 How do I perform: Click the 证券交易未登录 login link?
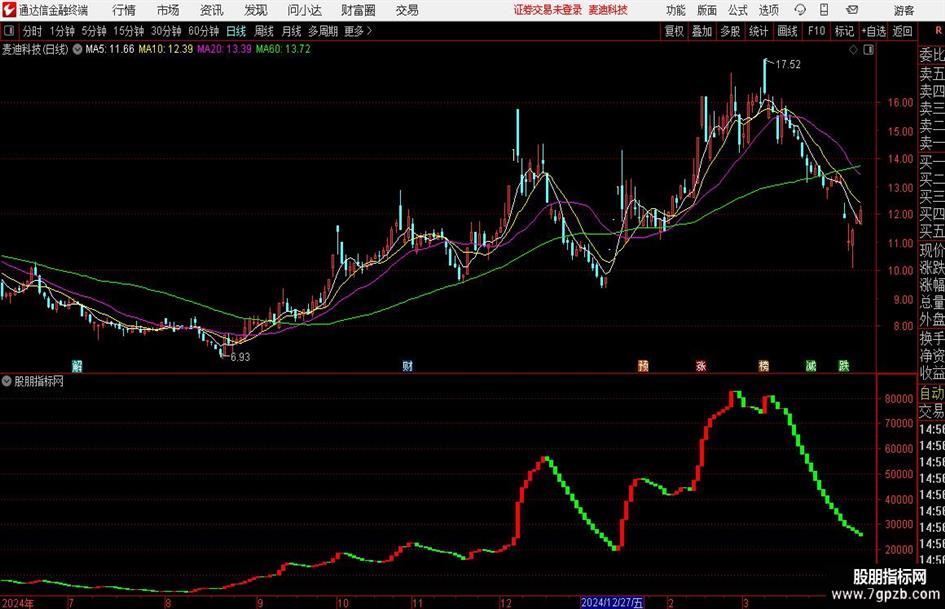point(548,10)
